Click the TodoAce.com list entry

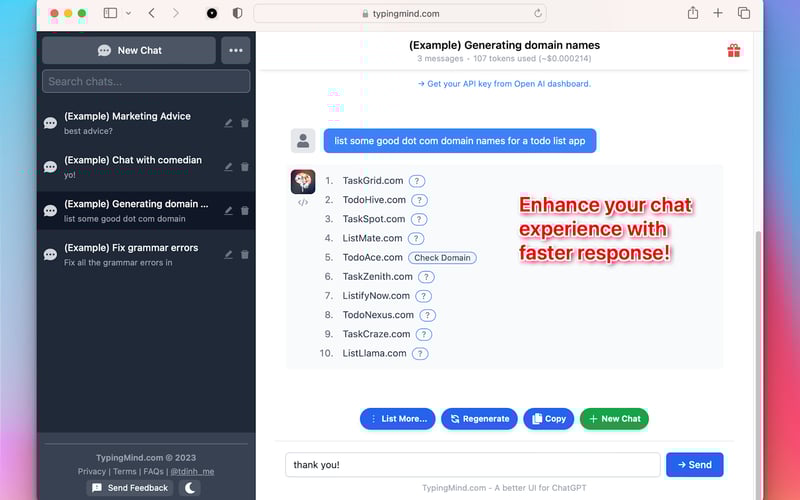(372, 258)
